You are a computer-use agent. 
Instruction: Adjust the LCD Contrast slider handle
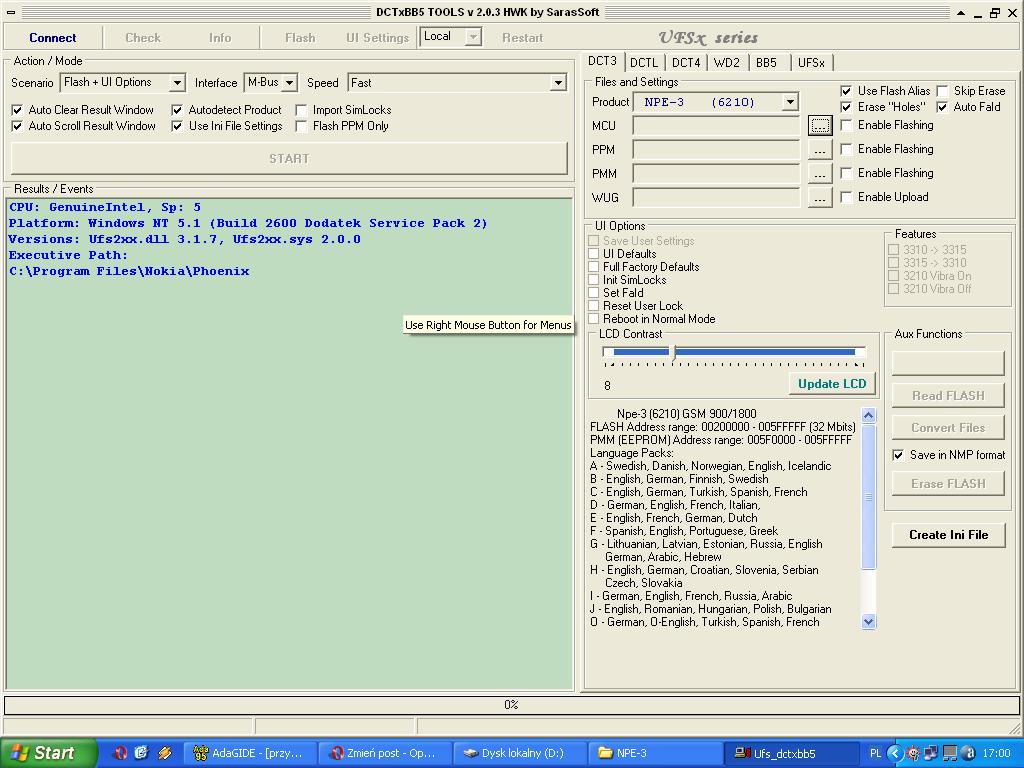[x=673, y=353]
